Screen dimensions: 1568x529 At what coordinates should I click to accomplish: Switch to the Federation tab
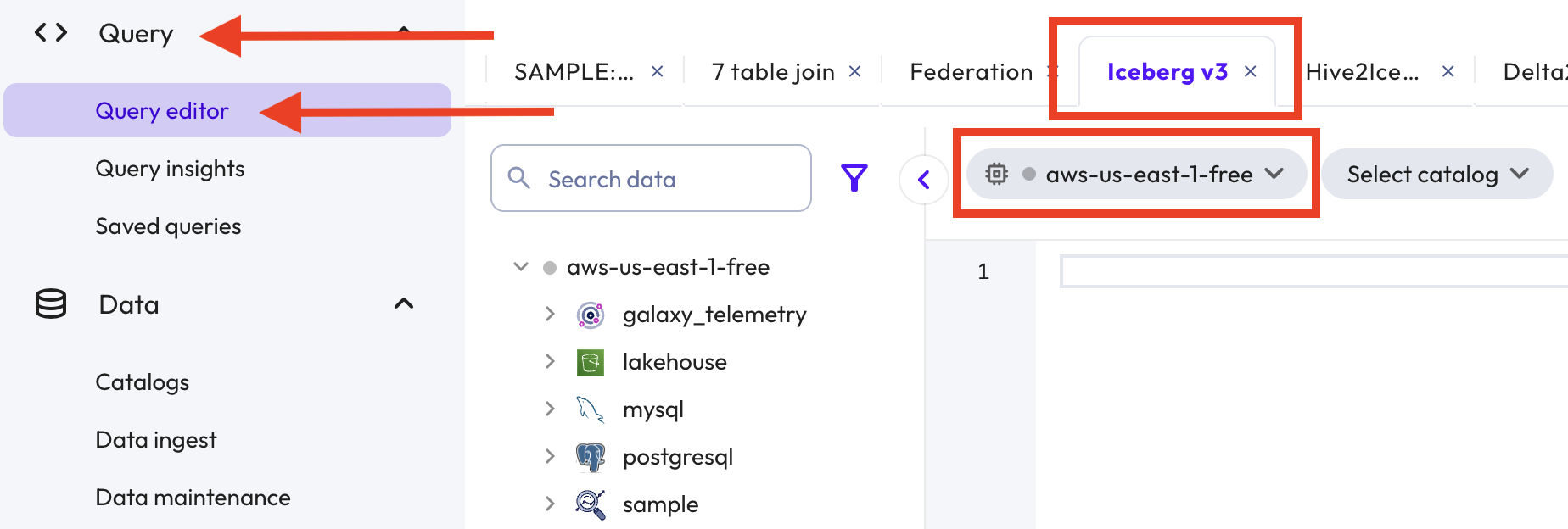coord(971,72)
